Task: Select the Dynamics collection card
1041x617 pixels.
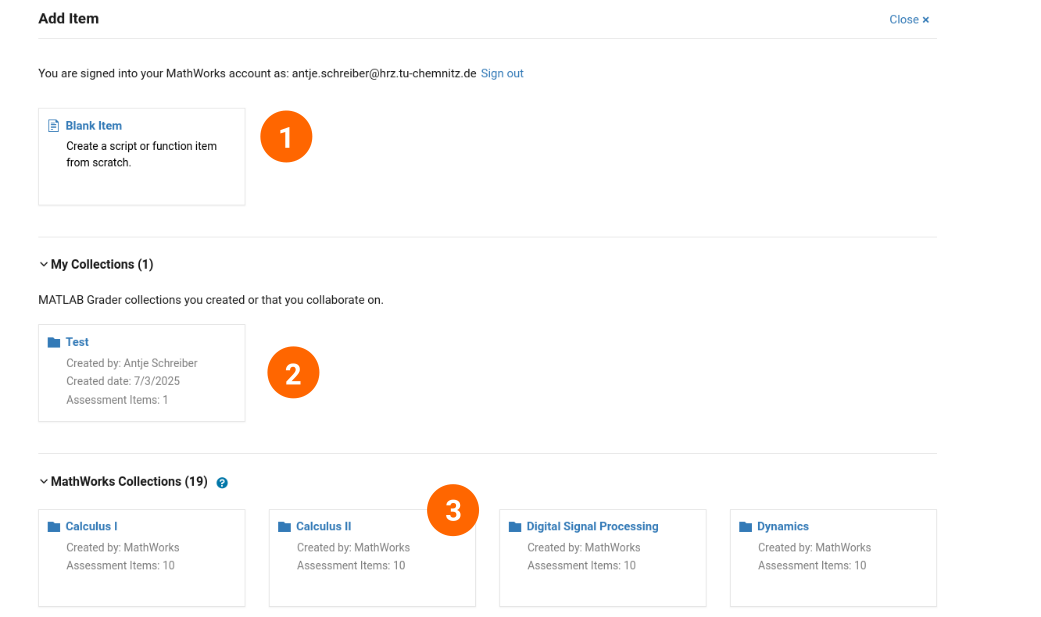Action: (x=833, y=558)
